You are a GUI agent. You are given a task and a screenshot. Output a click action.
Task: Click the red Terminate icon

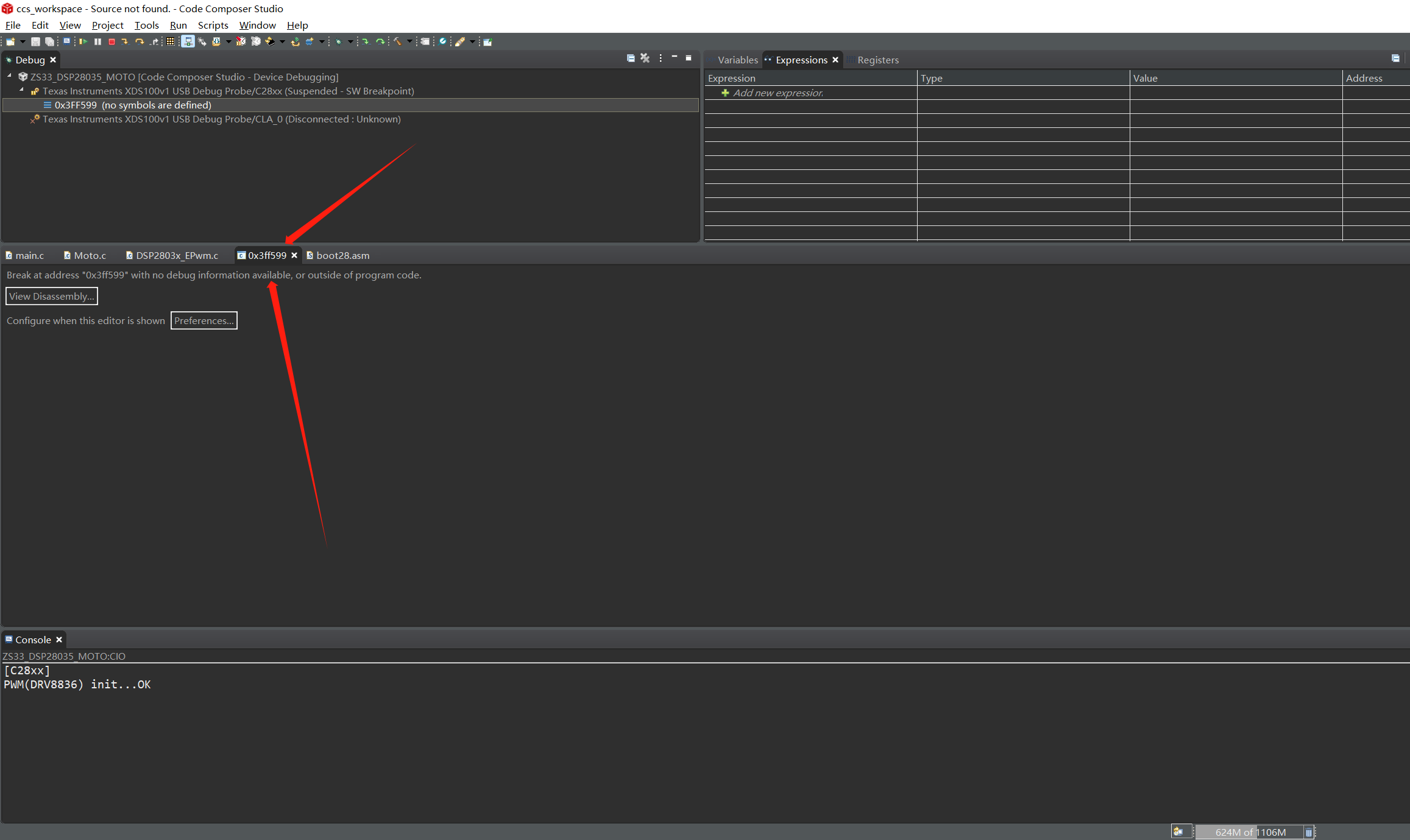point(112,41)
